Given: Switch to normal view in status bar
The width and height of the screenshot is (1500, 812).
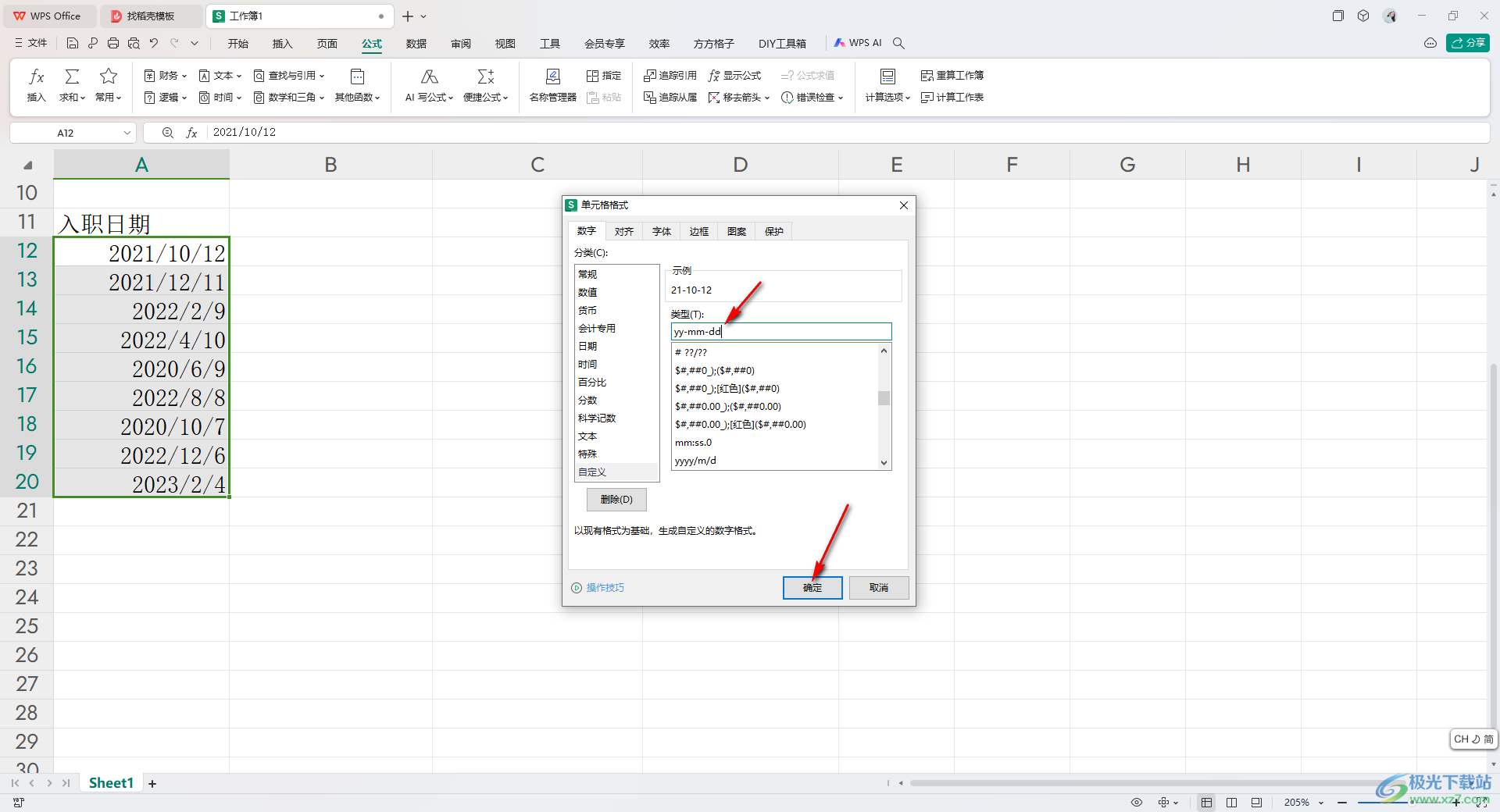Looking at the screenshot, I should click(1206, 803).
